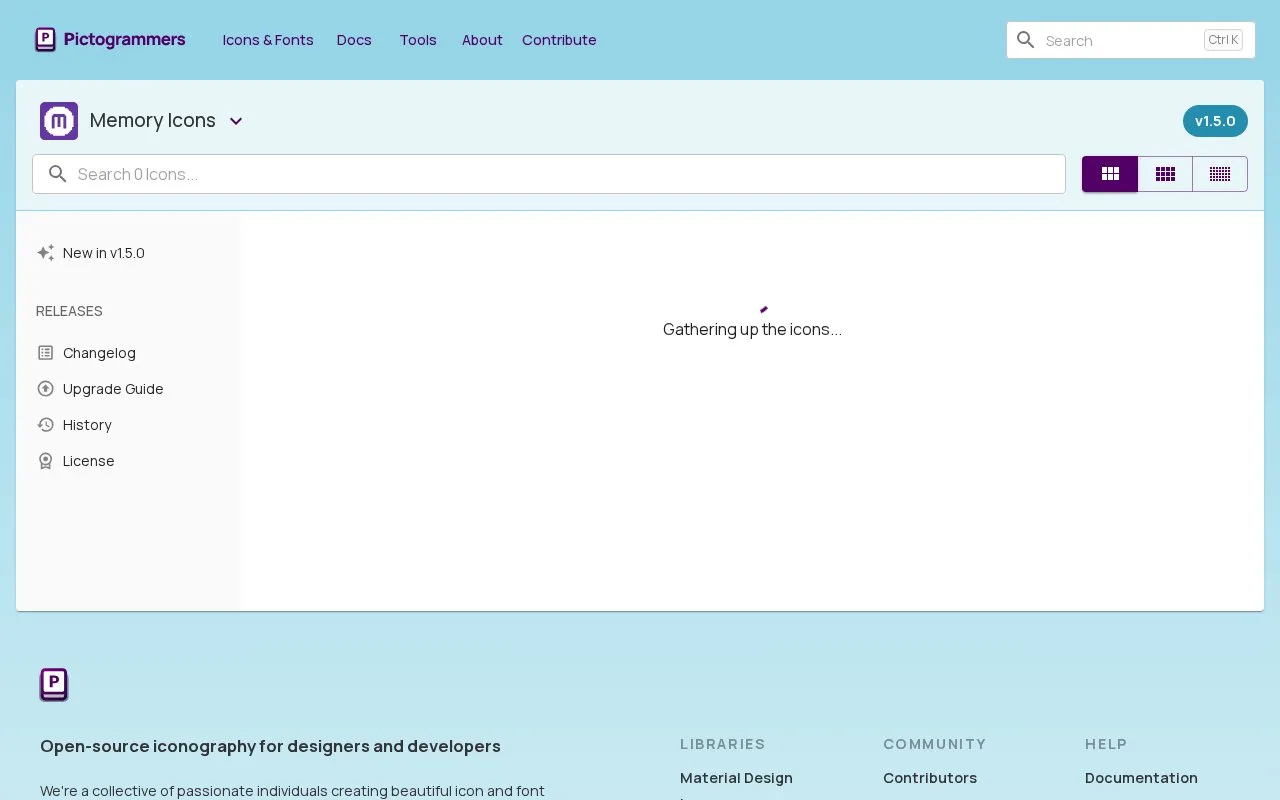Image resolution: width=1280 pixels, height=800 pixels.
Task: Open the About menu
Action: tap(482, 40)
